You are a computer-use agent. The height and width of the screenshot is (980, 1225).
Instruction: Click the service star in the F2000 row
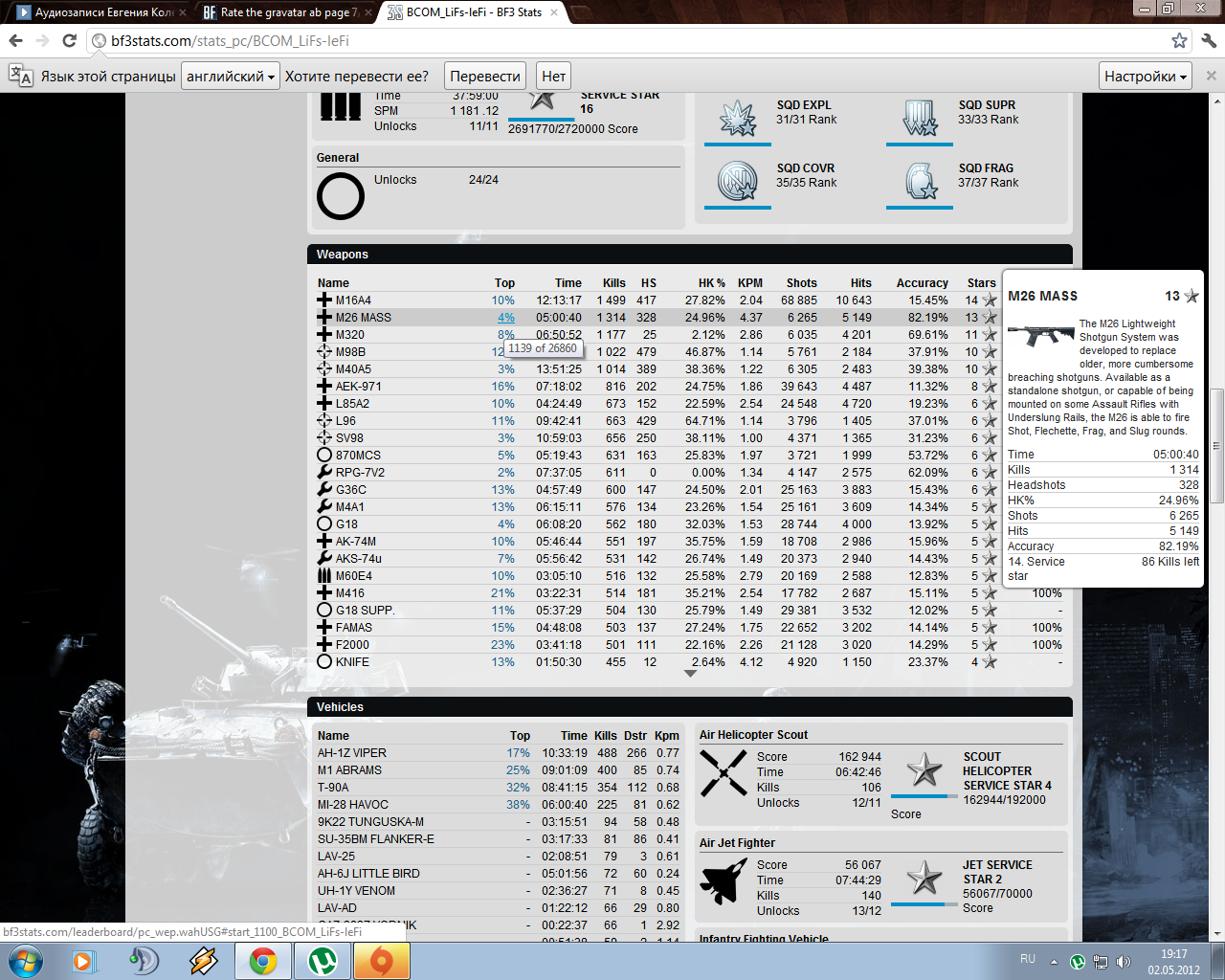990,645
